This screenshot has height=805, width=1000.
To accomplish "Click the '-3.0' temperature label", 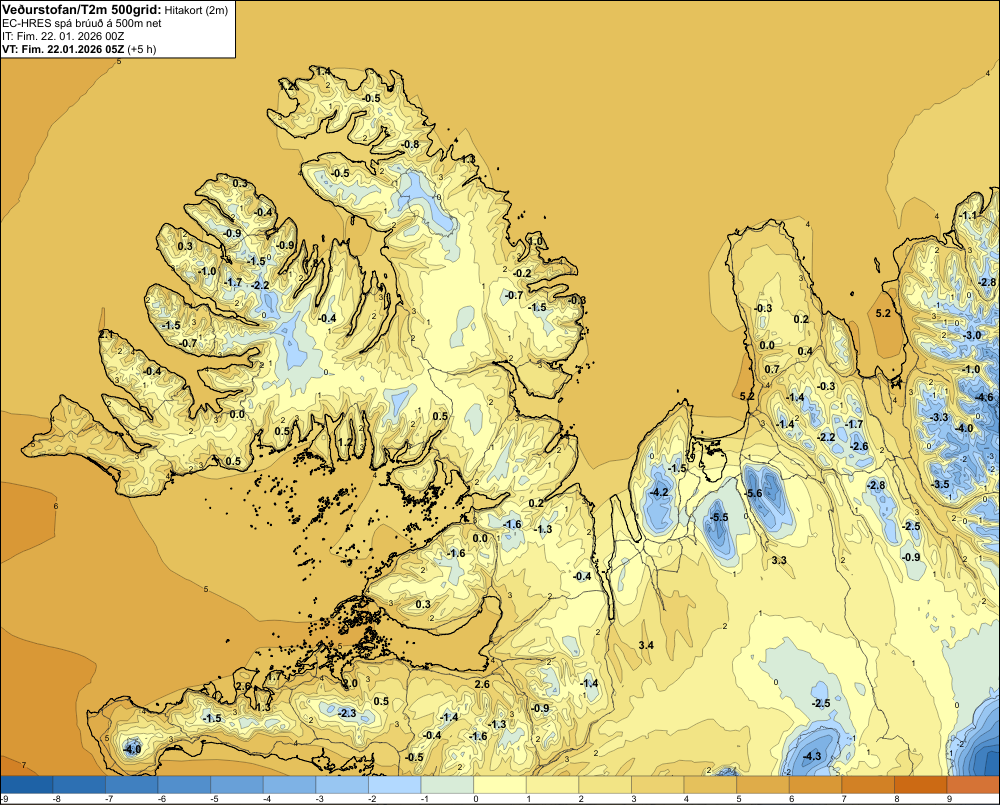I will pos(972,335).
